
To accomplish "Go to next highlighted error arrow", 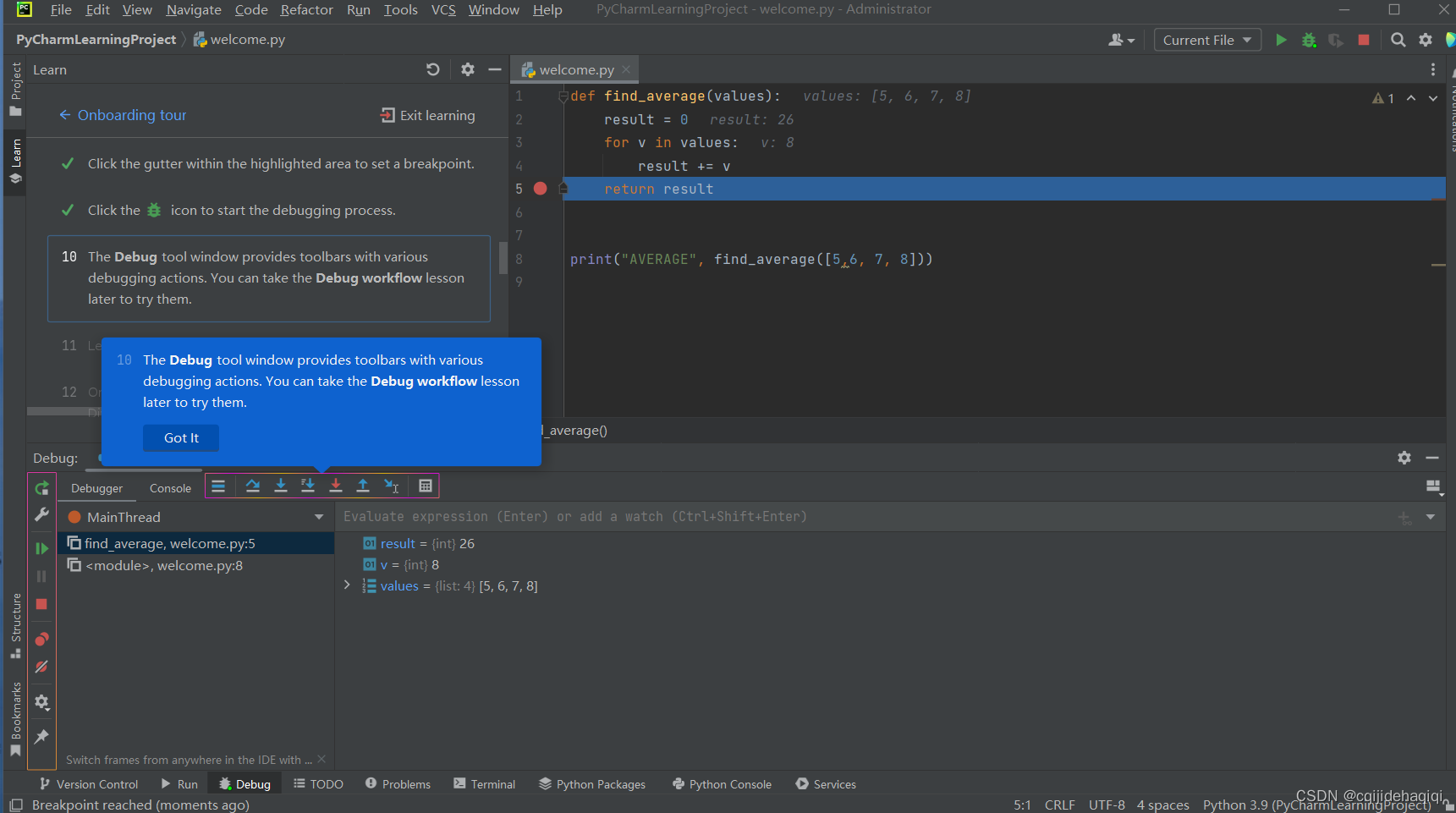I will tap(1433, 98).
